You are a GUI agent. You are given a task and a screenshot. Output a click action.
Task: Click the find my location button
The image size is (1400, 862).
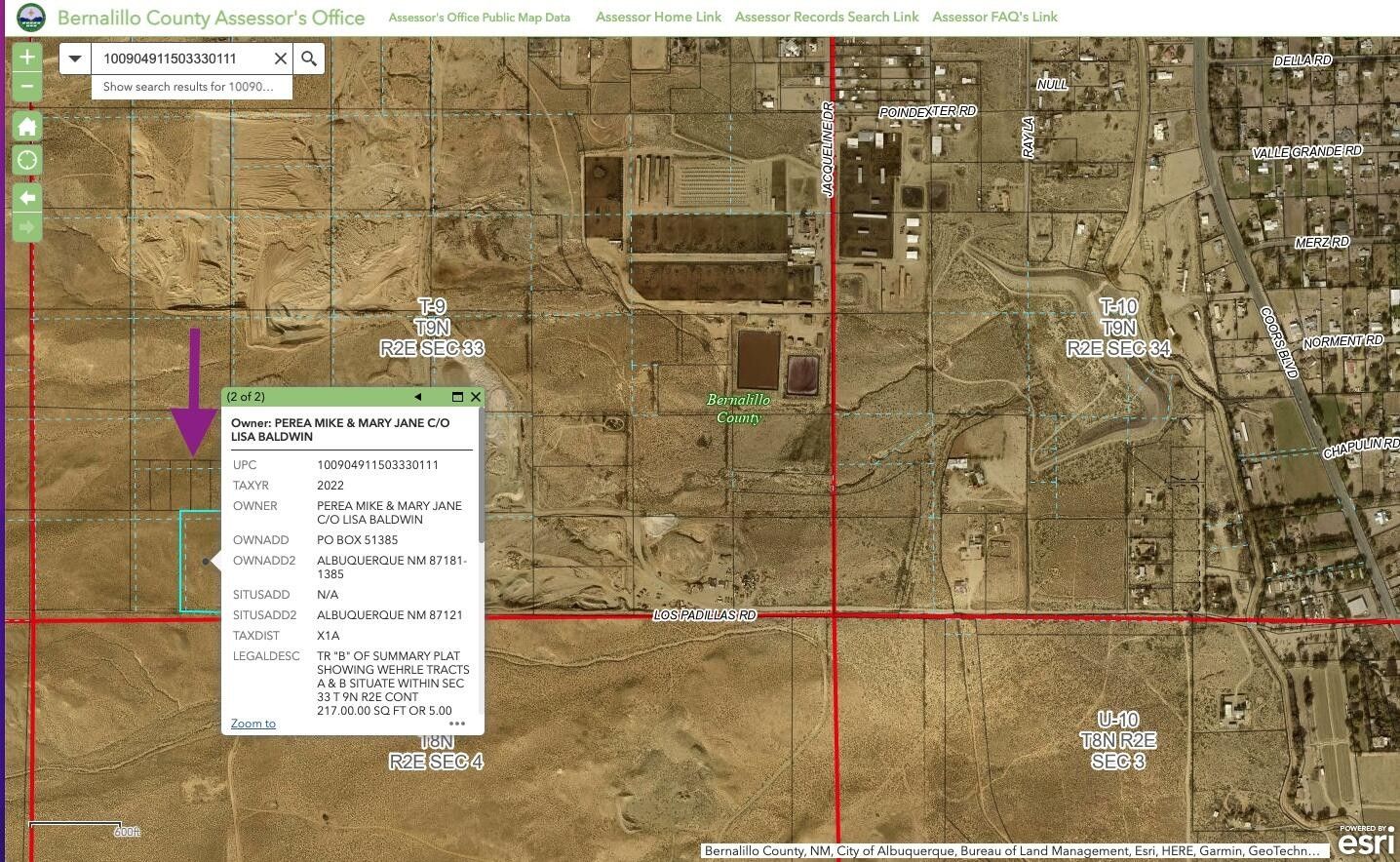[x=27, y=160]
